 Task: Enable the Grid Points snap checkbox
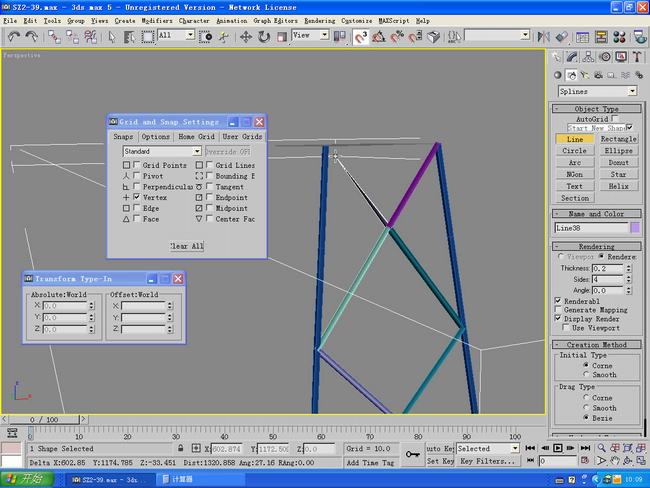(x=136, y=165)
